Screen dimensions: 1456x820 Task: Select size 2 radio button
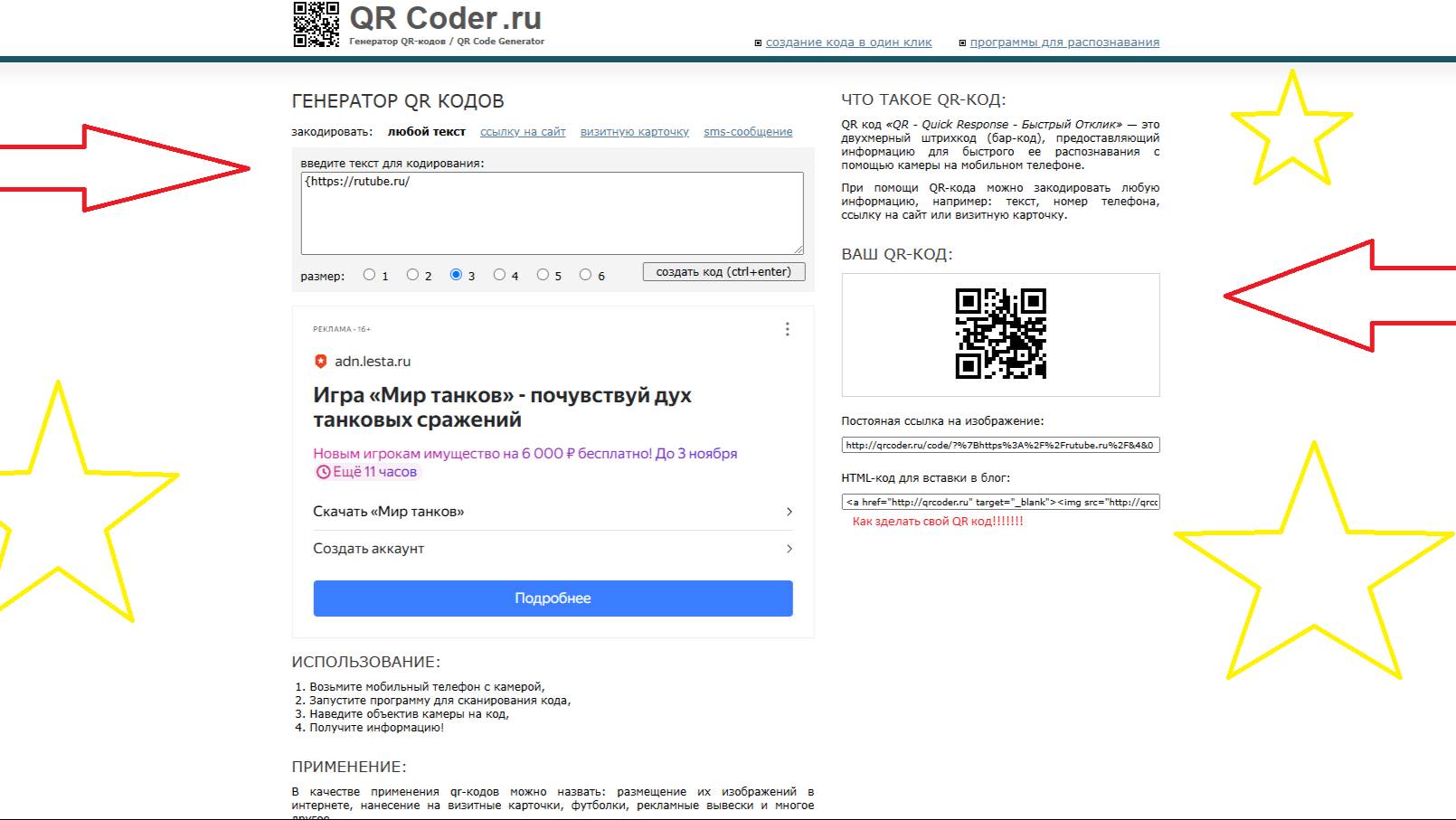click(412, 275)
